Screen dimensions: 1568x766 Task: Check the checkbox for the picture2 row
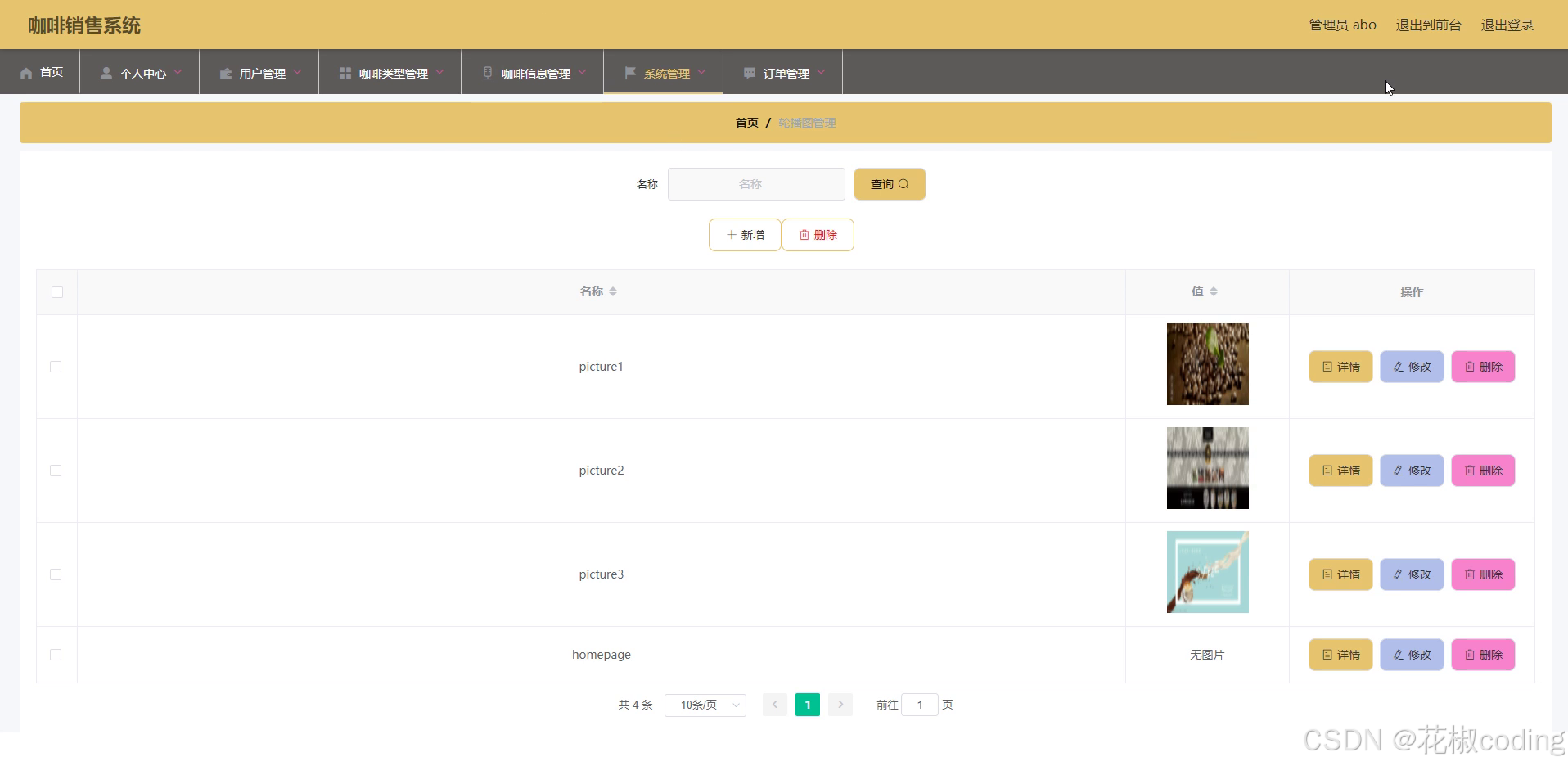[56, 471]
